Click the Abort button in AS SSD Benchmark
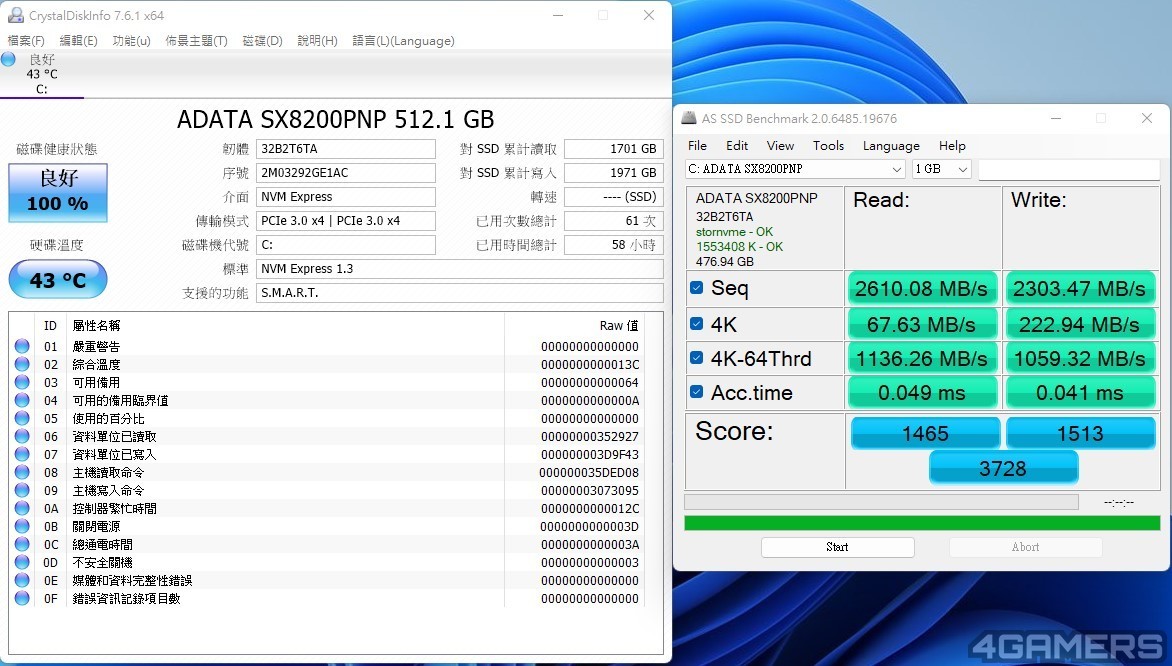 click(1026, 547)
